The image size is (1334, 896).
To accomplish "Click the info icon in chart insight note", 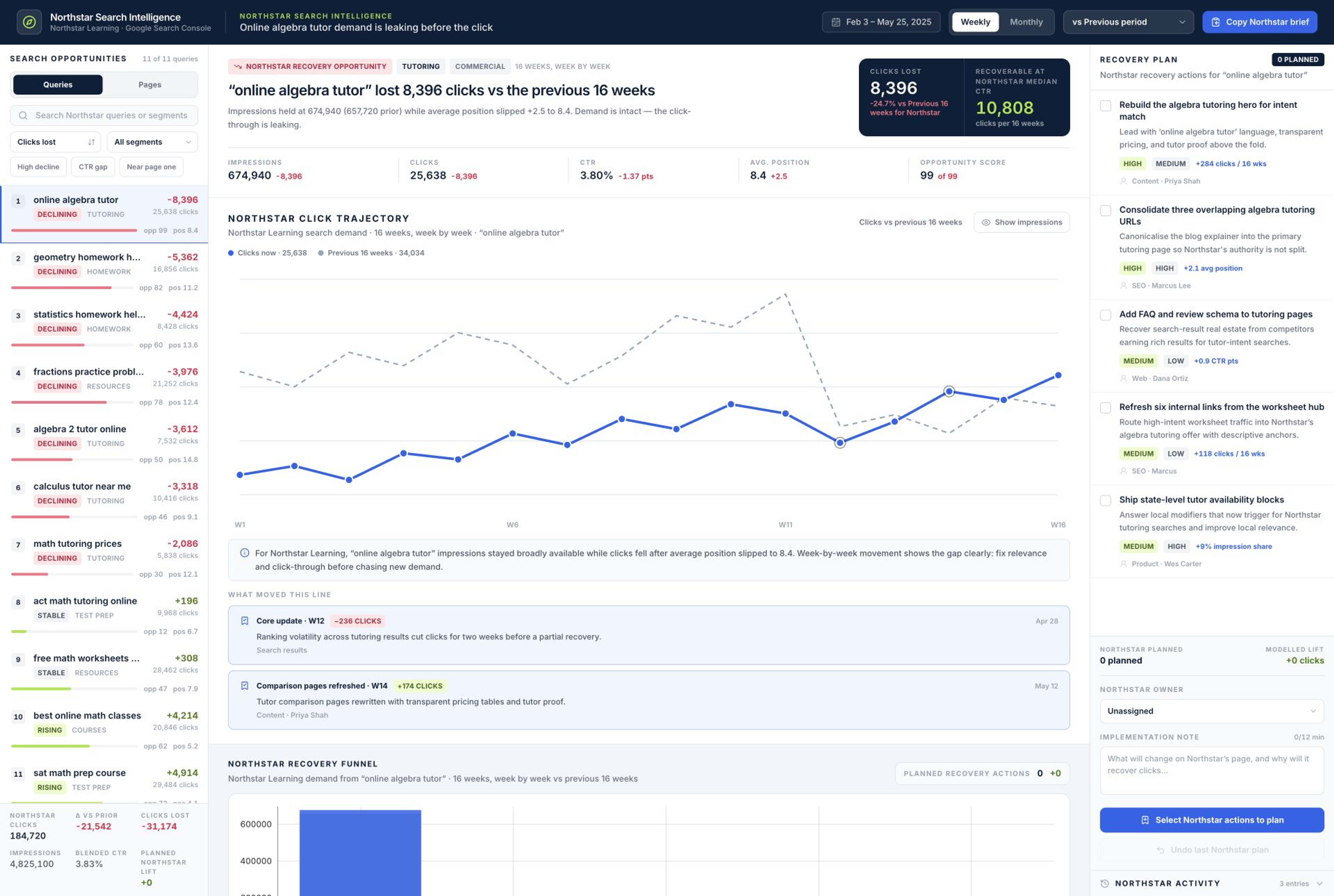I will tap(245, 553).
